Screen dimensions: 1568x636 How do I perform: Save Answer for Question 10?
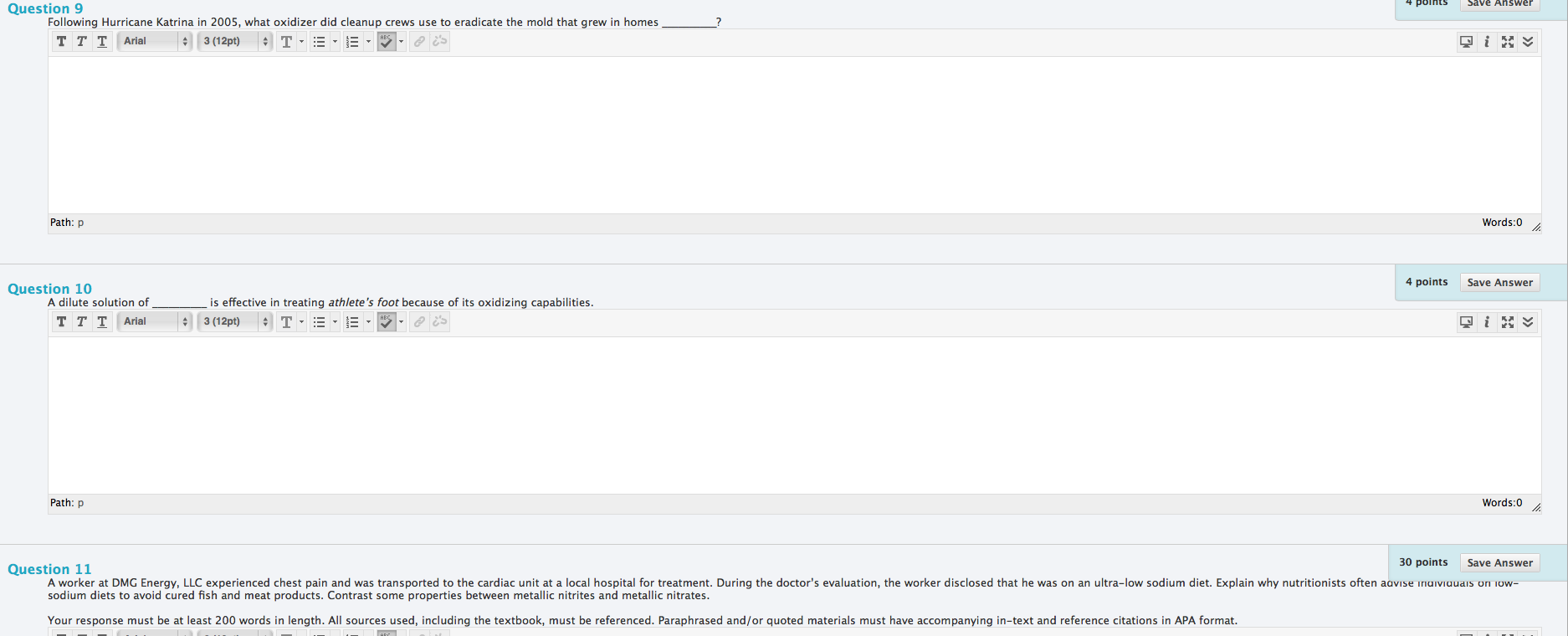point(1499,283)
